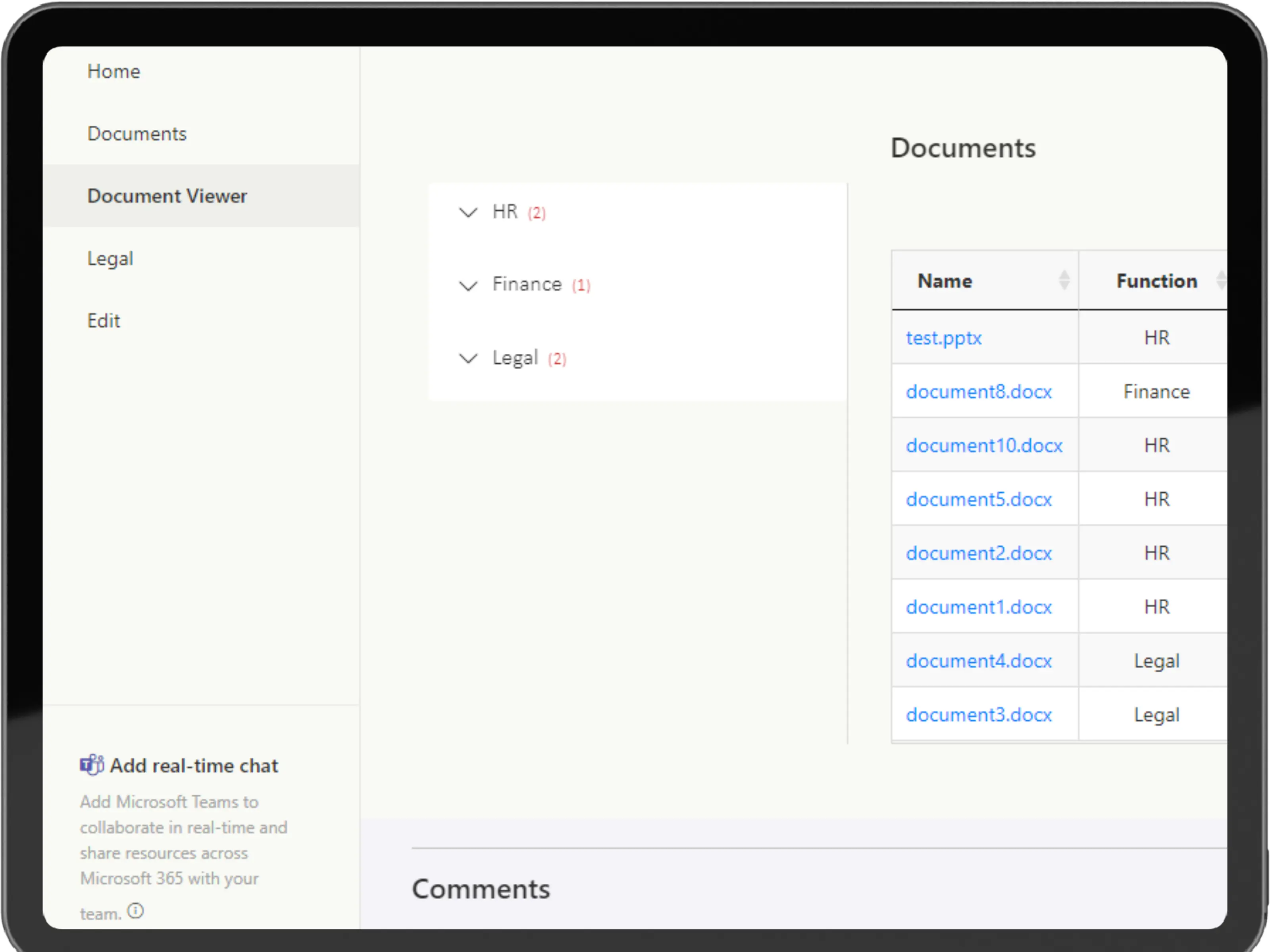The height and width of the screenshot is (952, 1270).
Task: Open document1.docx link
Action: tap(978, 607)
